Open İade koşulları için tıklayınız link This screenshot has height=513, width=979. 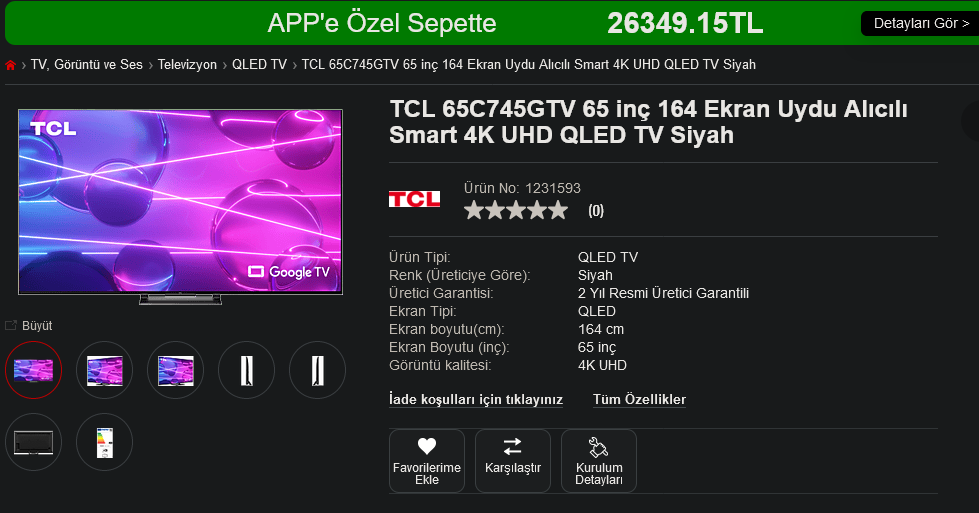pos(476,399)
